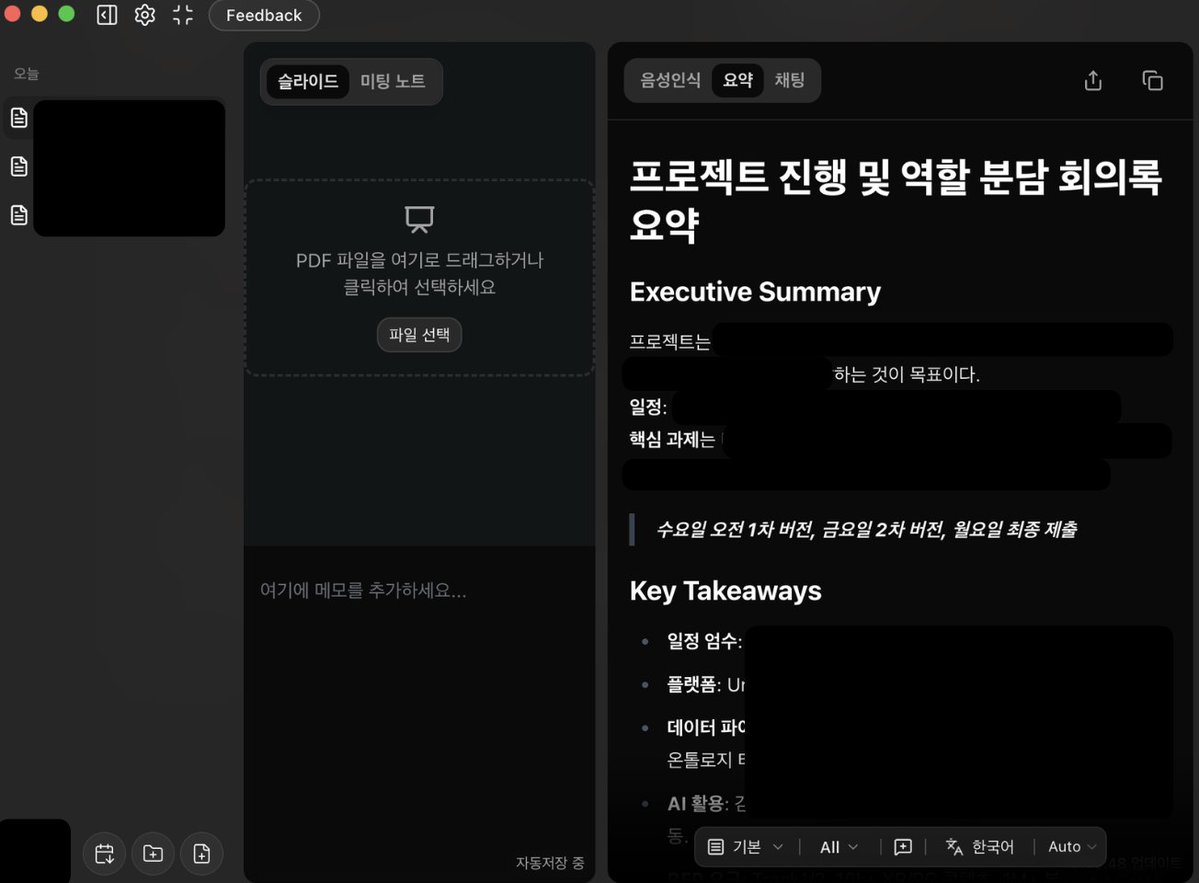This screenshot has height=883, width=1199.
Task: Click the quote 수요일 오전 1차 버전
Action: (x=866, y=529)
